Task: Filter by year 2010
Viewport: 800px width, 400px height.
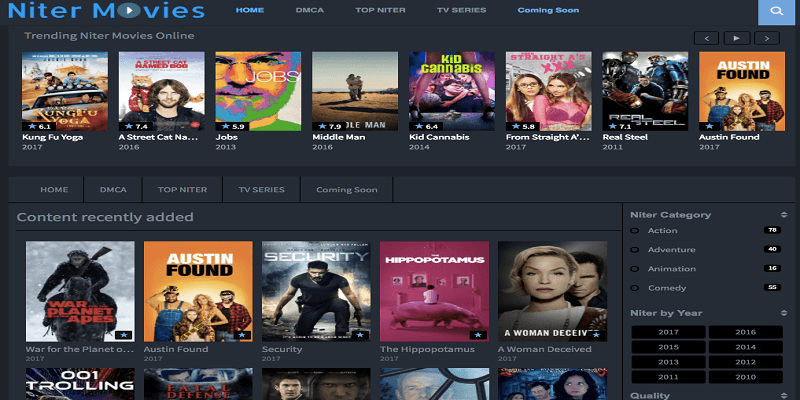Action: pos(745,377)
